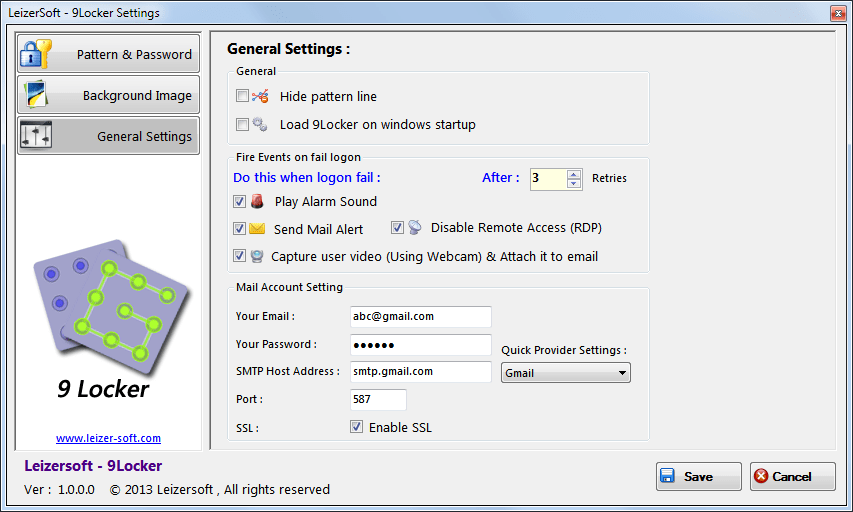853x512 pixels.
Task: Click the Disable Remote Access satellite icon
Action: 415,227
